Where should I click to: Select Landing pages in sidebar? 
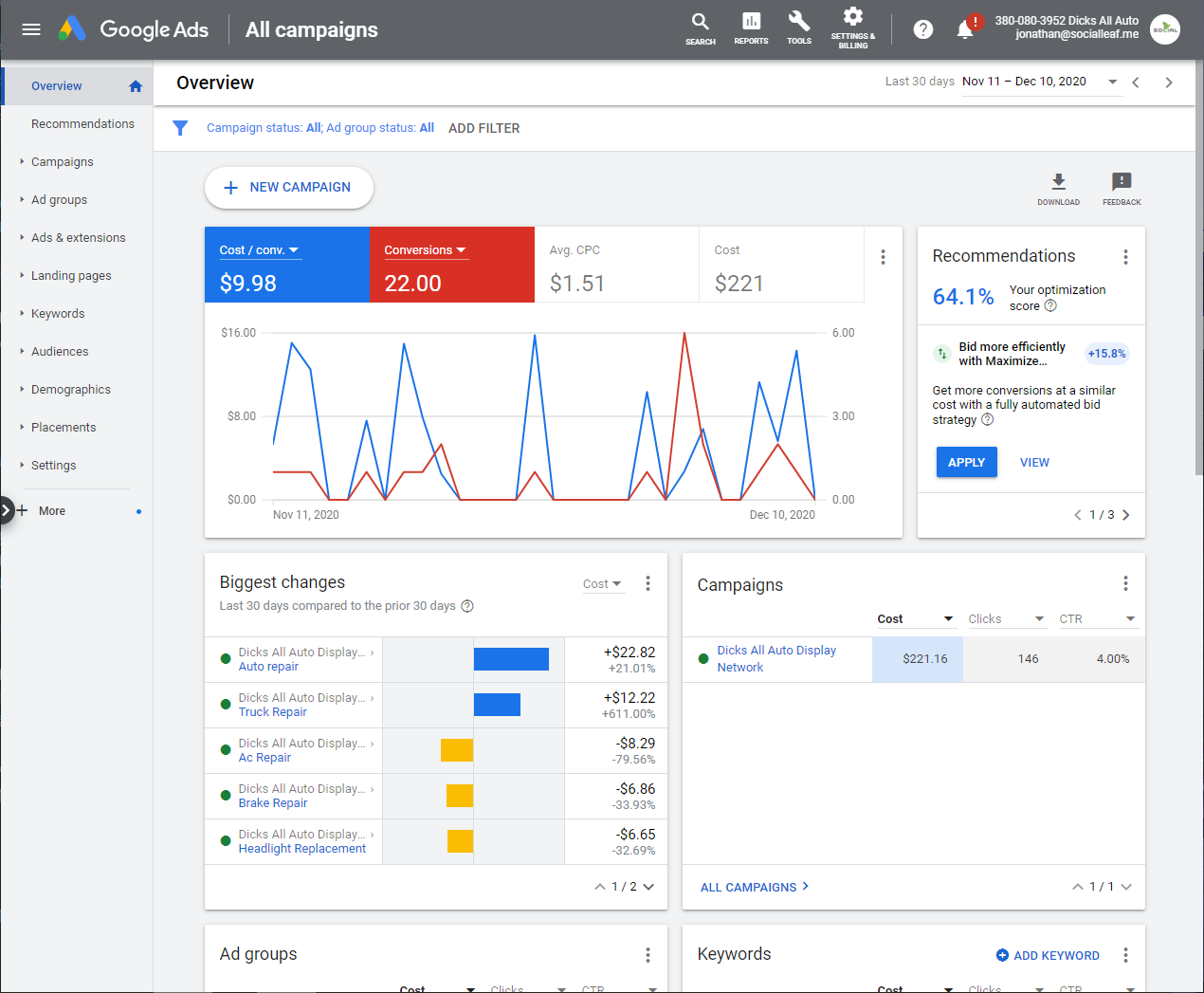click(71, 276)
